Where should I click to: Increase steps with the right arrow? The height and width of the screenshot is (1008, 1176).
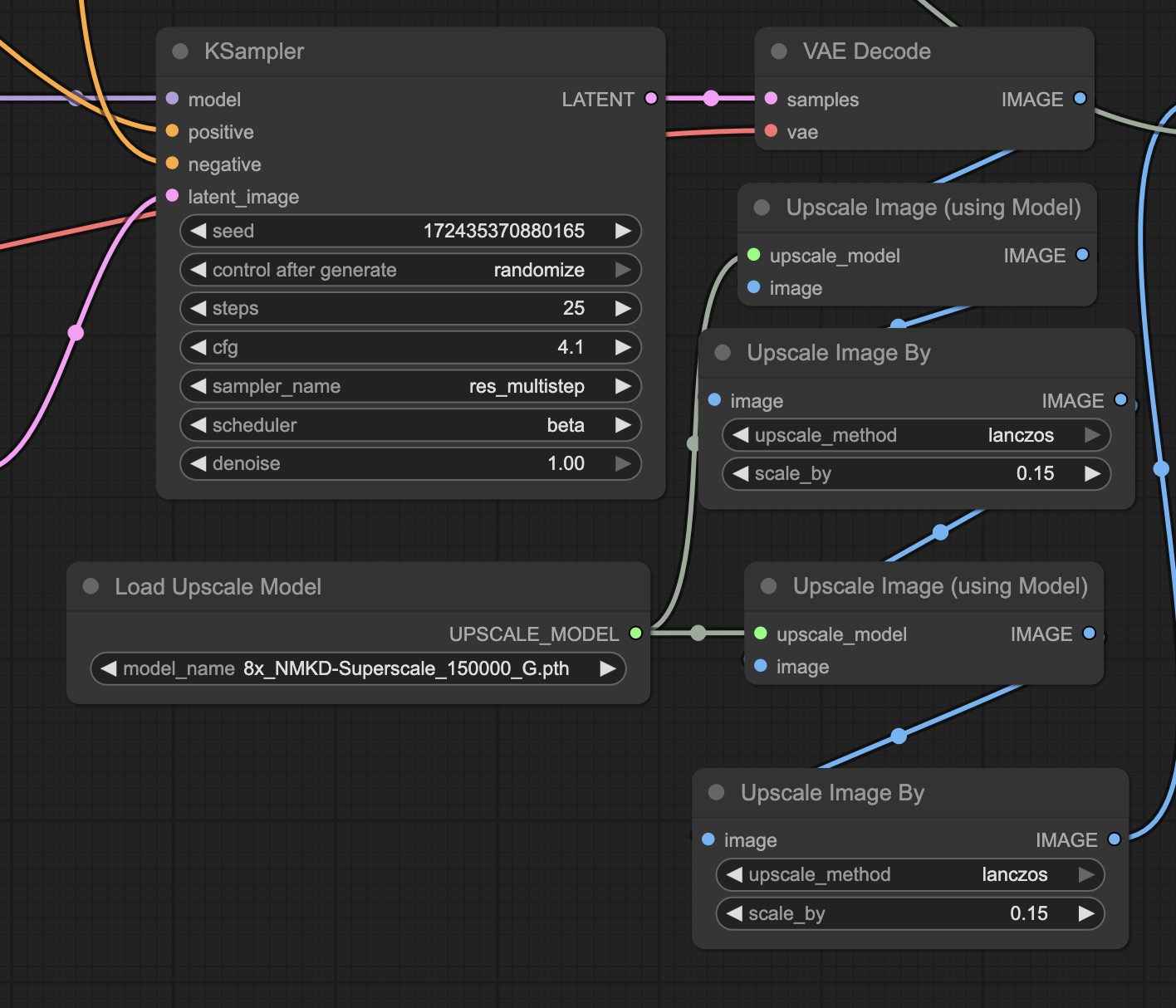click(623, 309)
